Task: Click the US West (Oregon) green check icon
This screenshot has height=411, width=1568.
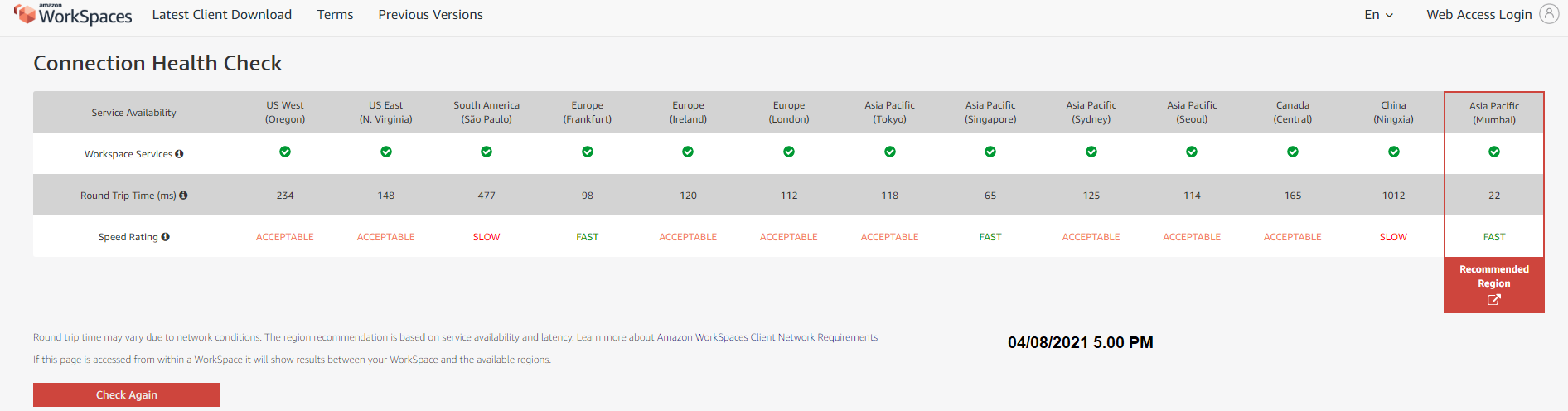Action: (x=285, y=152)
